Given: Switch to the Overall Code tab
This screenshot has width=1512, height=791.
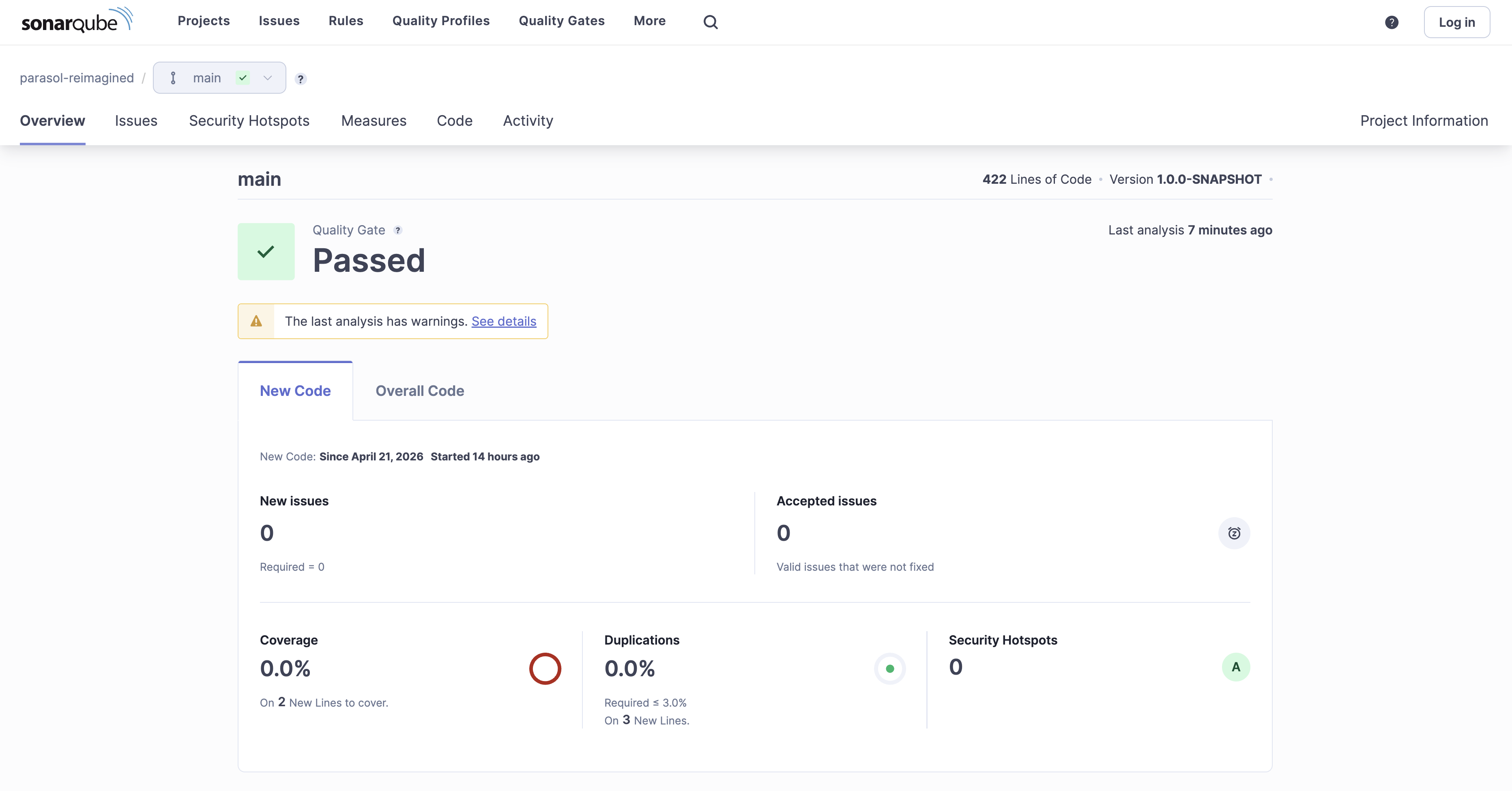Looking at the screenshot, I should (x=420, y=391).
